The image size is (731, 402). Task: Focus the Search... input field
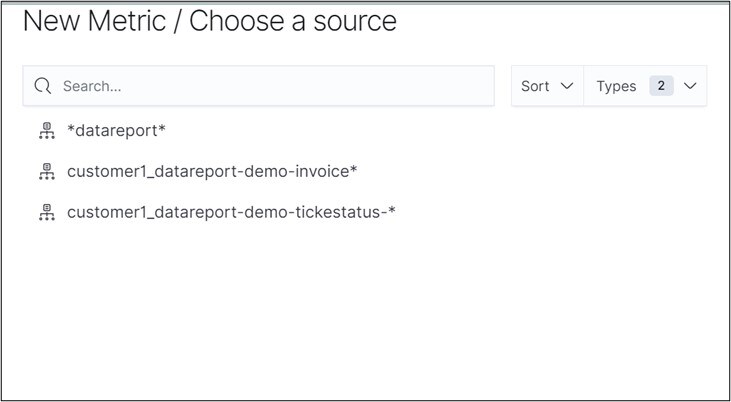[x=258, y=86]
